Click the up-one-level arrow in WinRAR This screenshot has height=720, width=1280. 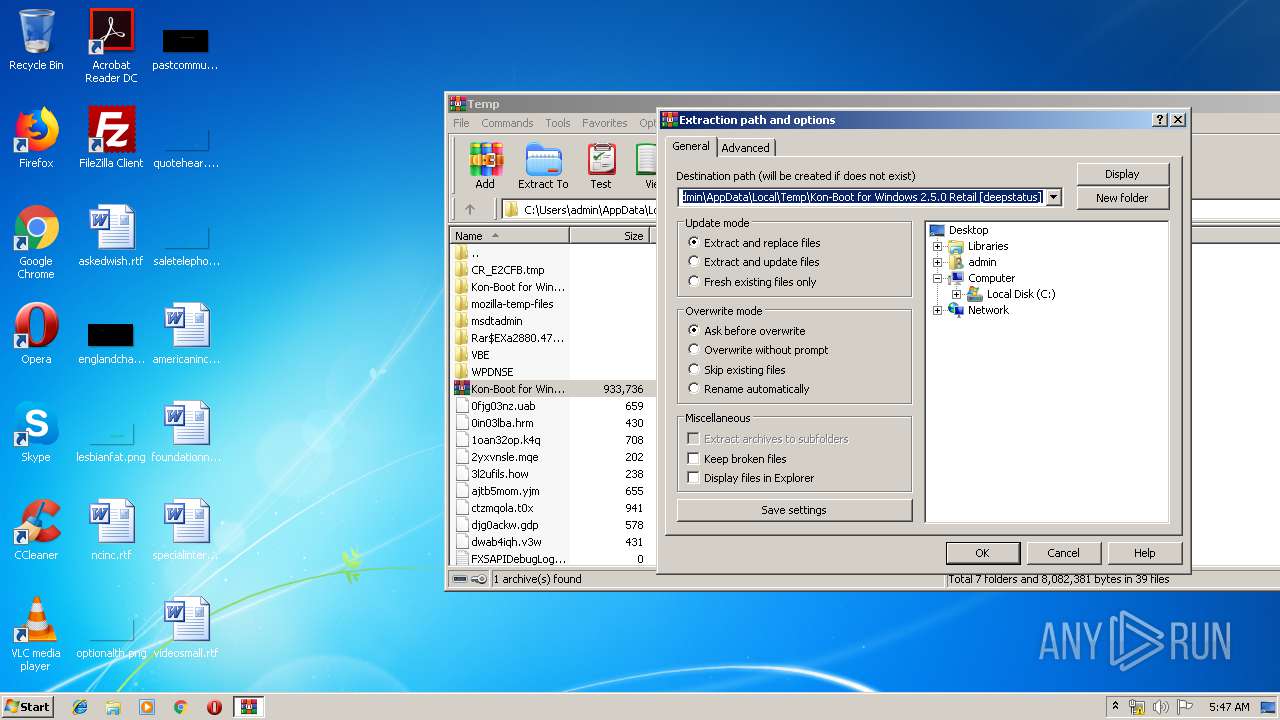click(x=470, y=210)
